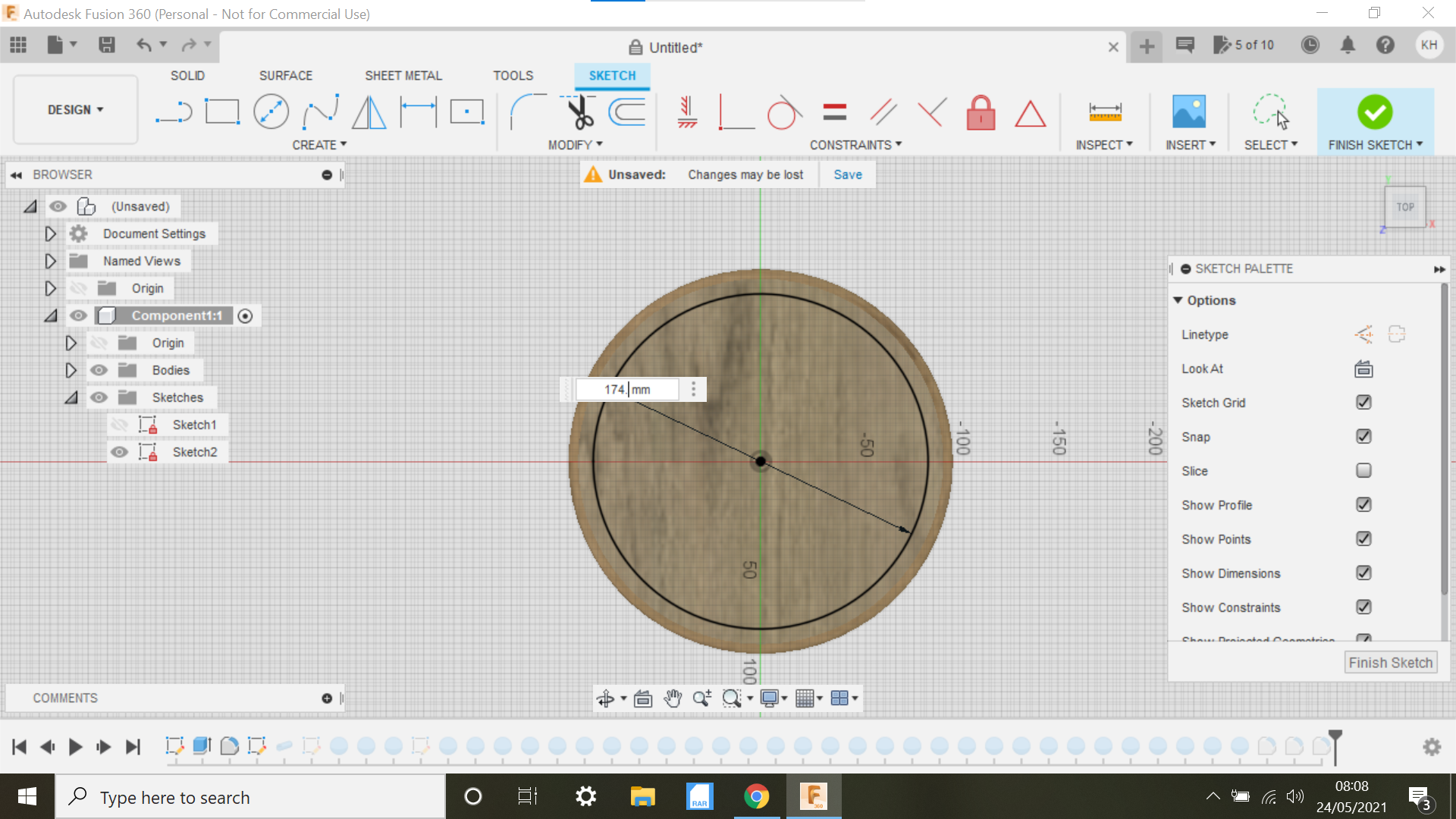Enable the Slice checkbox
This screenshot has height=819, width=1456.
[x=1363, y=470]
